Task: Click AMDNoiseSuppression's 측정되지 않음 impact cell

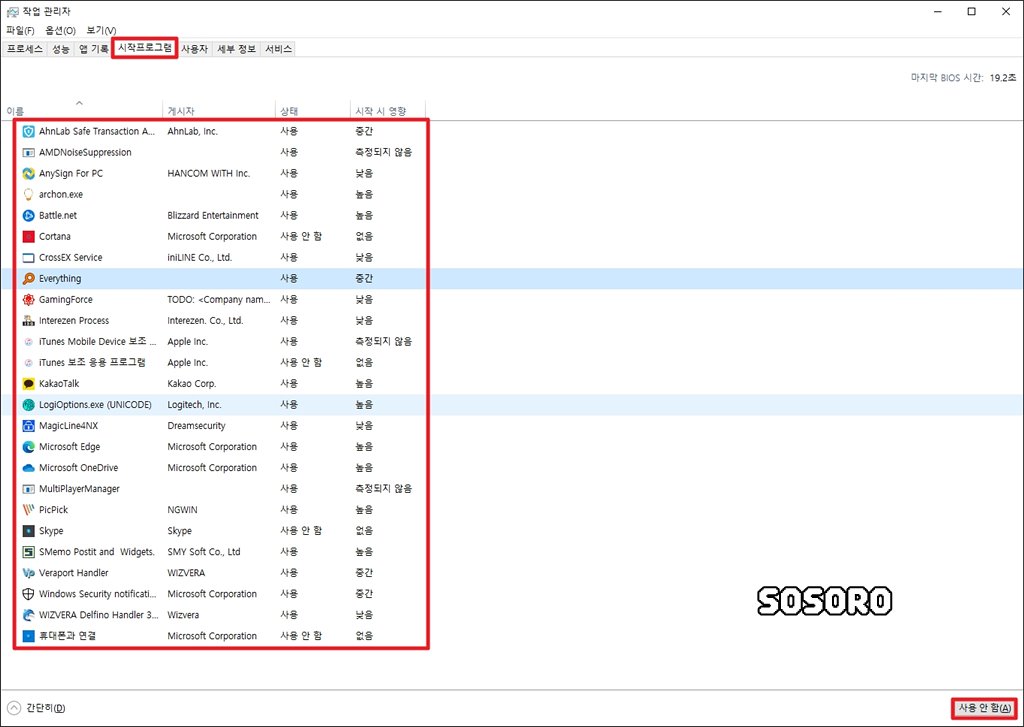Action: (x=384, y=152)
